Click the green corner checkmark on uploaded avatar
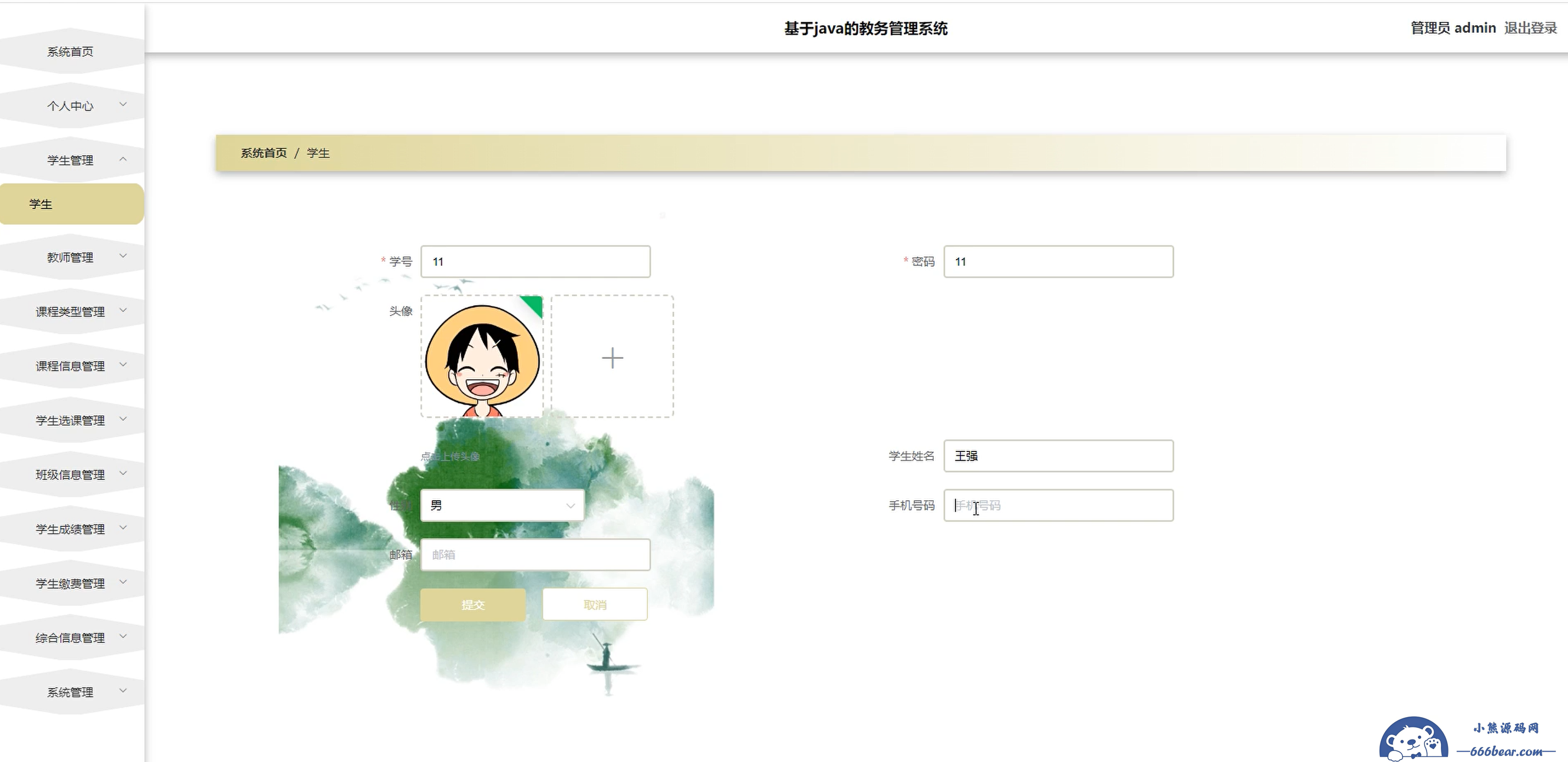Screen dimensions: 1568x762 [533, 305]
